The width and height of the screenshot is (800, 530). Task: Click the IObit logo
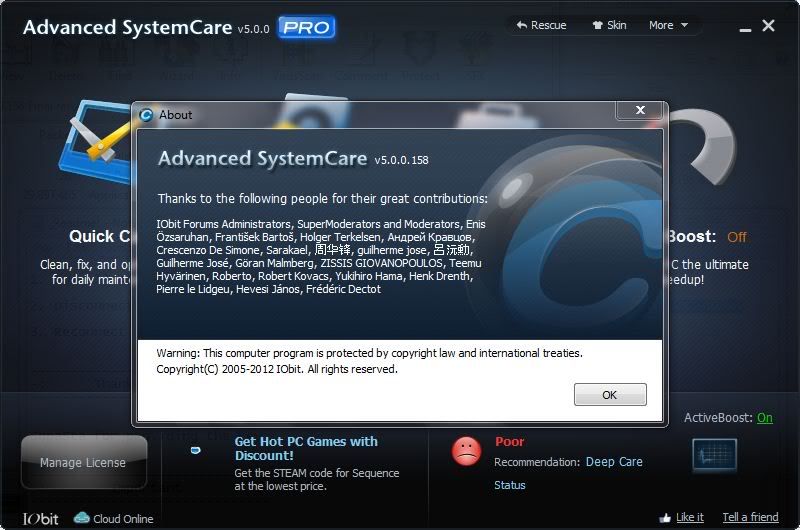pyautogui.click(x=40, y=519)
